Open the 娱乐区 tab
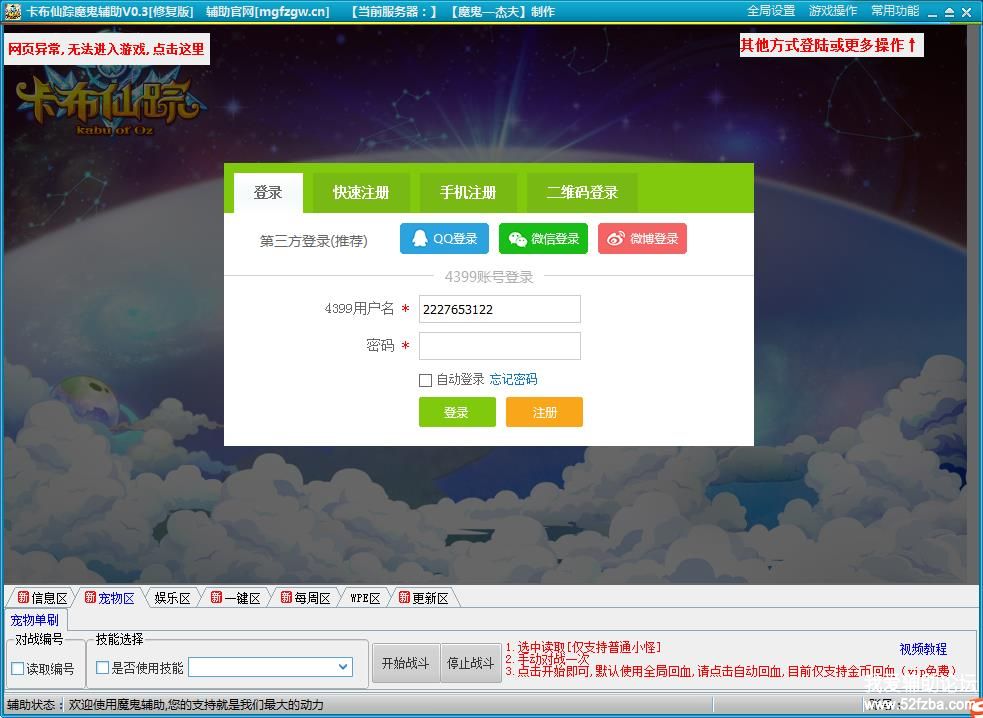Screen dimensions: 983x718 [x=172, y=598]
